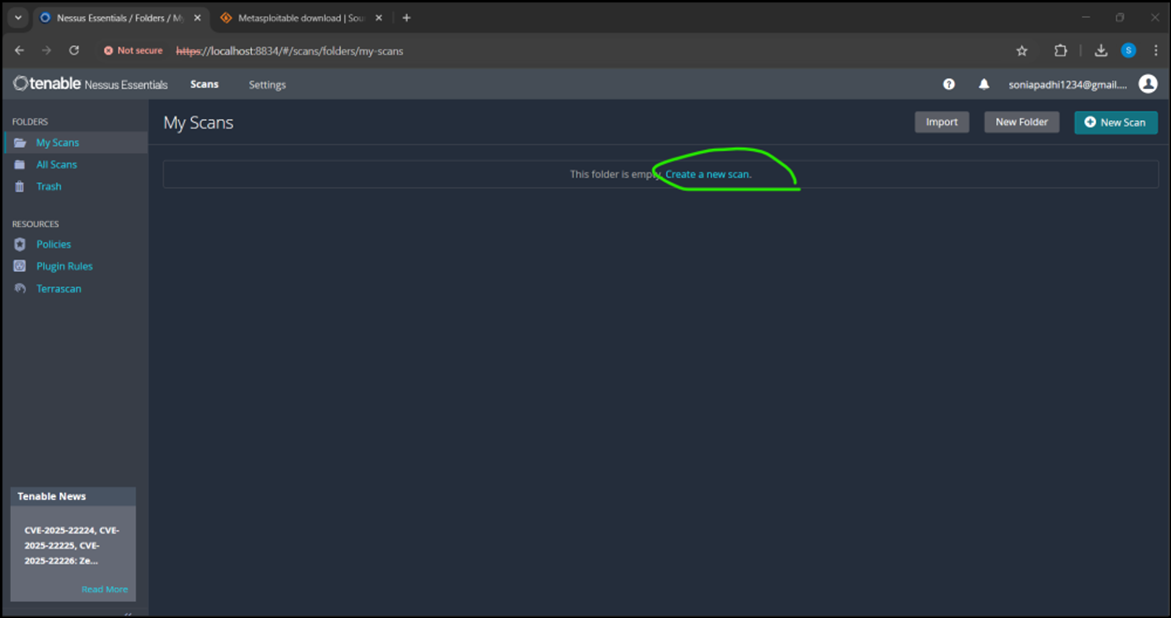Screen dimensions: 1171x618
Task: Bookmark this page with the star icon
Action: 1022,51
